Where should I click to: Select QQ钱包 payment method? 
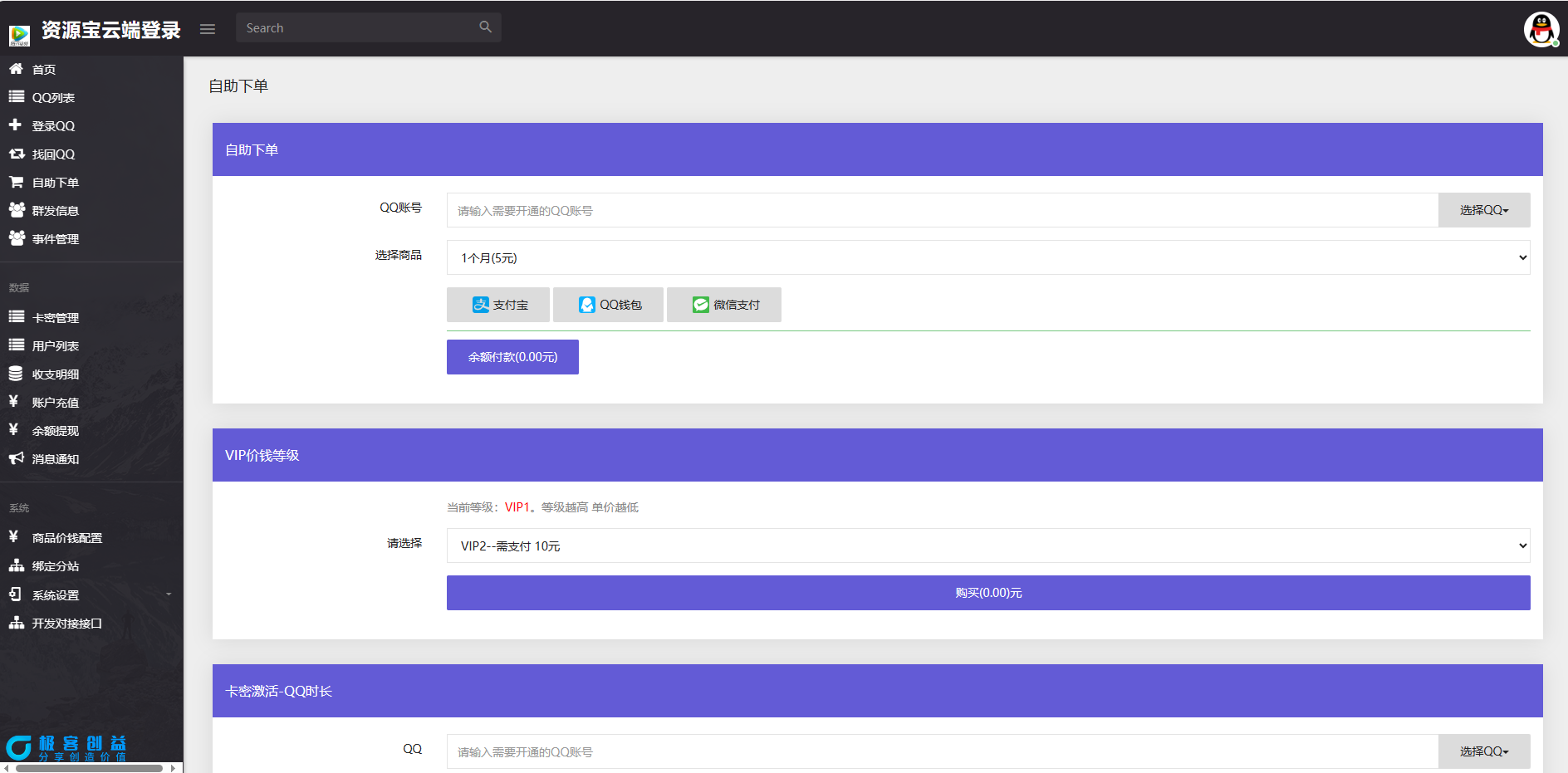click(x=609, y=305)
